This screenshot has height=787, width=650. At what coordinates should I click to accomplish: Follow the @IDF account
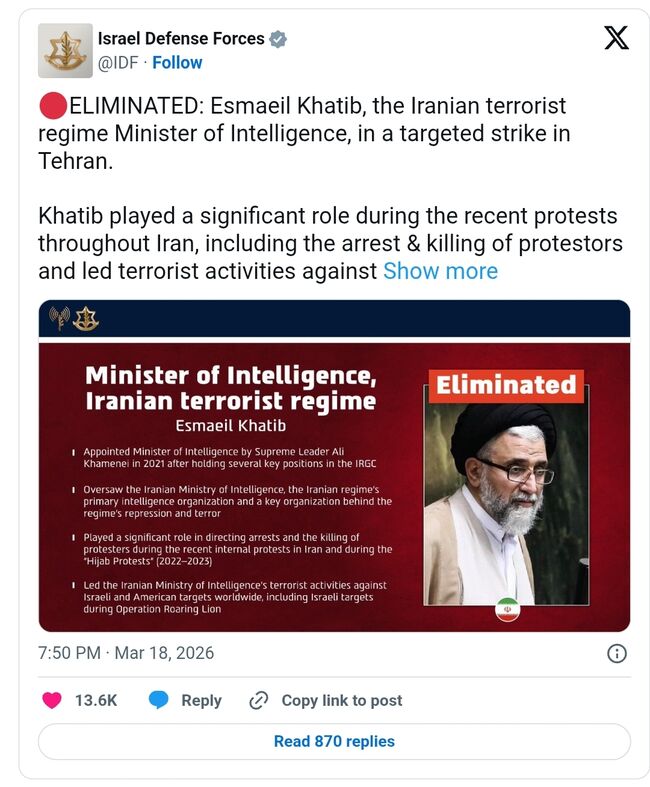point(177,62)
